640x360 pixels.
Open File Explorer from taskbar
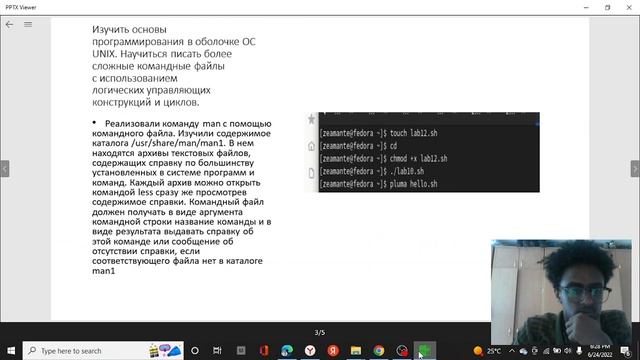tap(356, 351)
